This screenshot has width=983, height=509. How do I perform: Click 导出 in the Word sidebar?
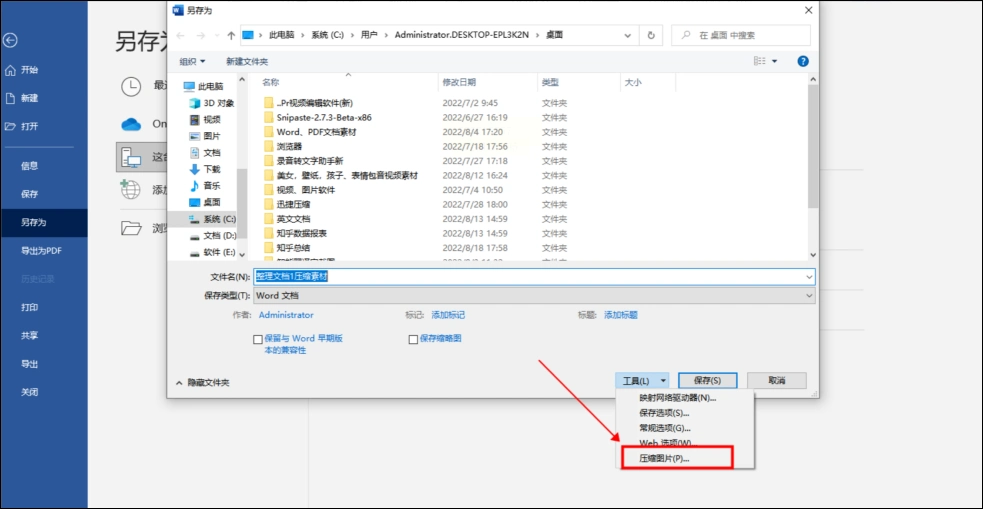(29, 364)
